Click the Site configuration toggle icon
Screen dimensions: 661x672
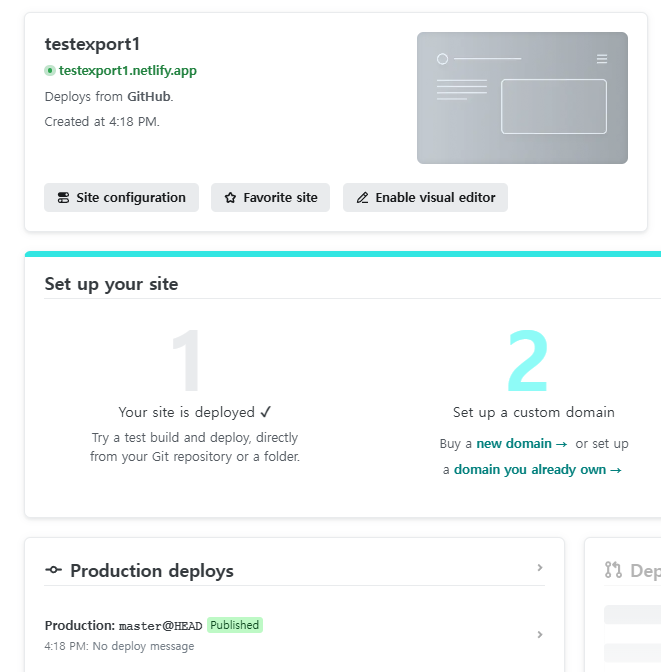(x=63, y=198)
